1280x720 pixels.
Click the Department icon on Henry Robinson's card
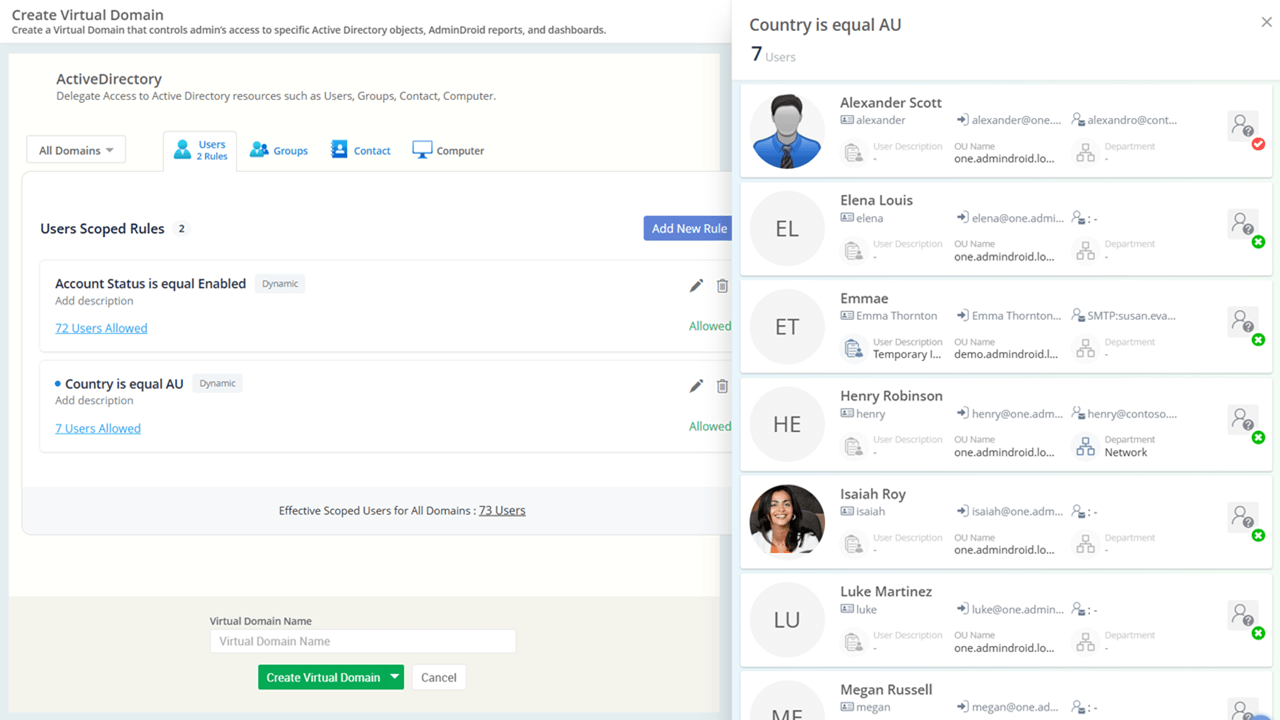point(1084,446)
